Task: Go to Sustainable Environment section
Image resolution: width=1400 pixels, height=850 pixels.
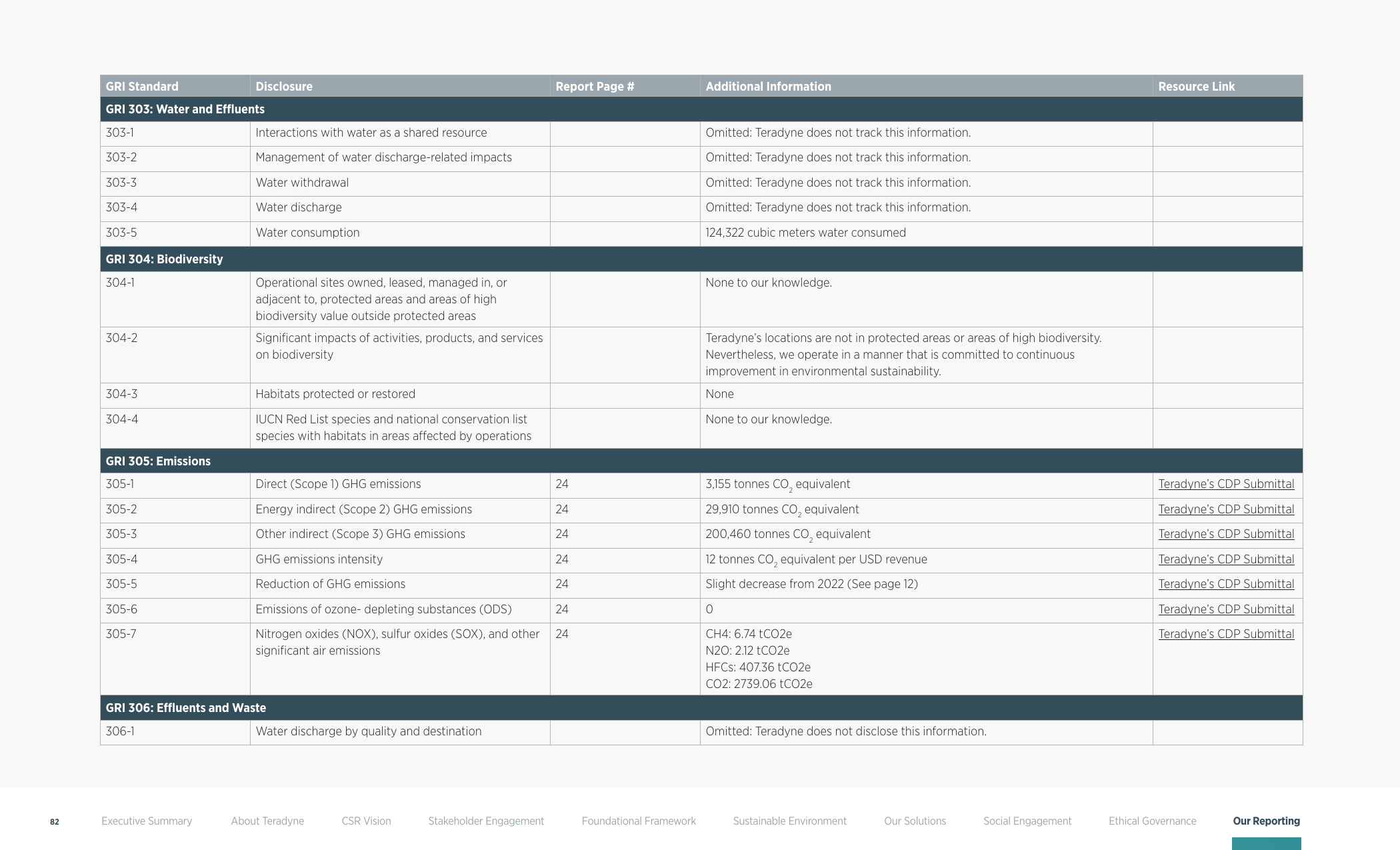Action: (x=790, y=821)
